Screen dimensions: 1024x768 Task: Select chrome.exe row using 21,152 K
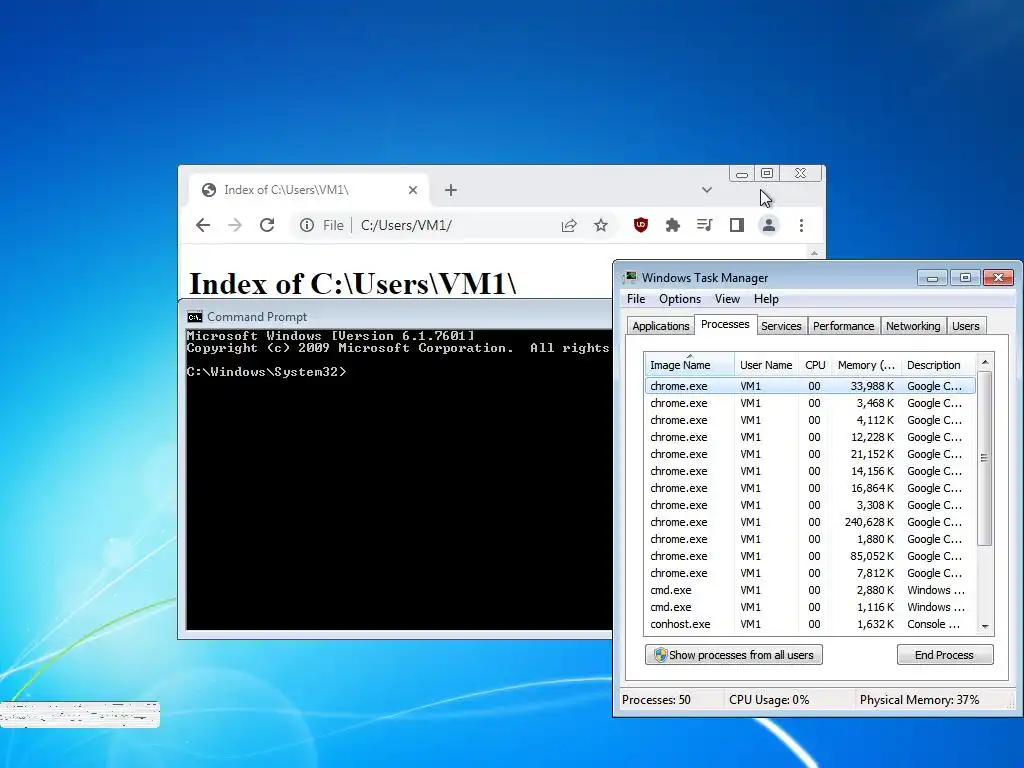point(810,455)
